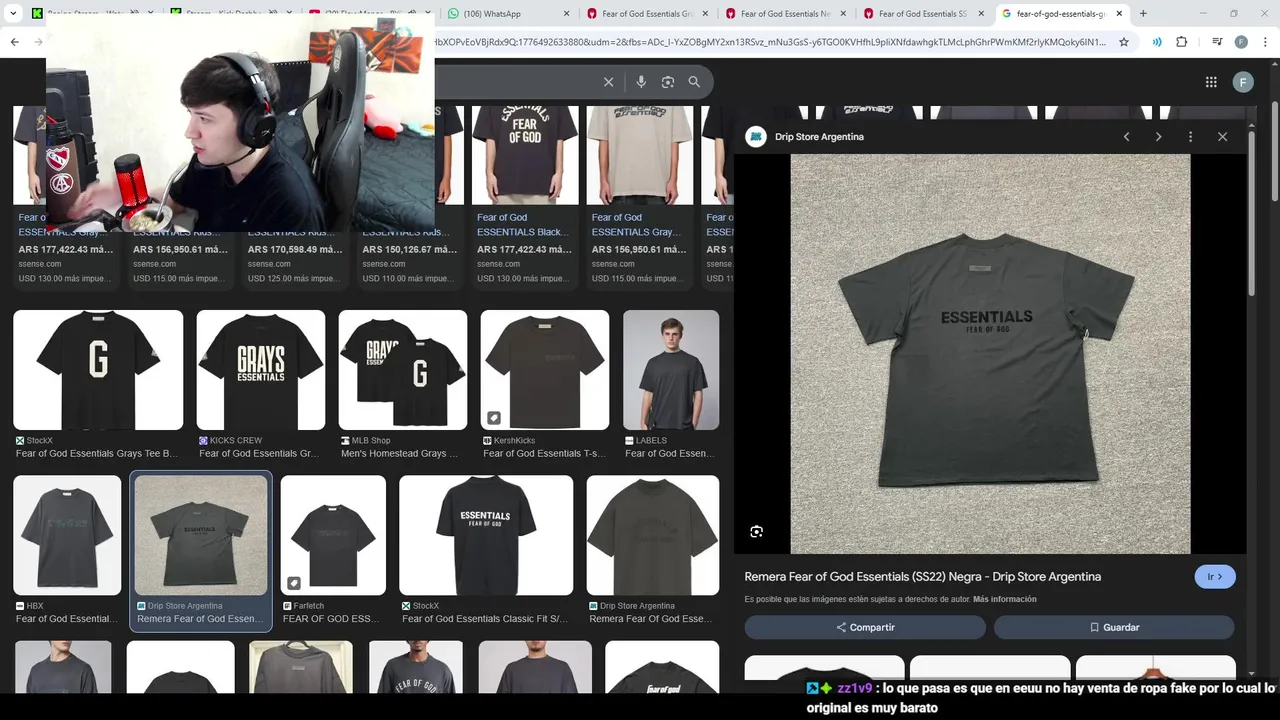
Task: Open preview panel three-dot options
Action: [x=1190, y=137]
